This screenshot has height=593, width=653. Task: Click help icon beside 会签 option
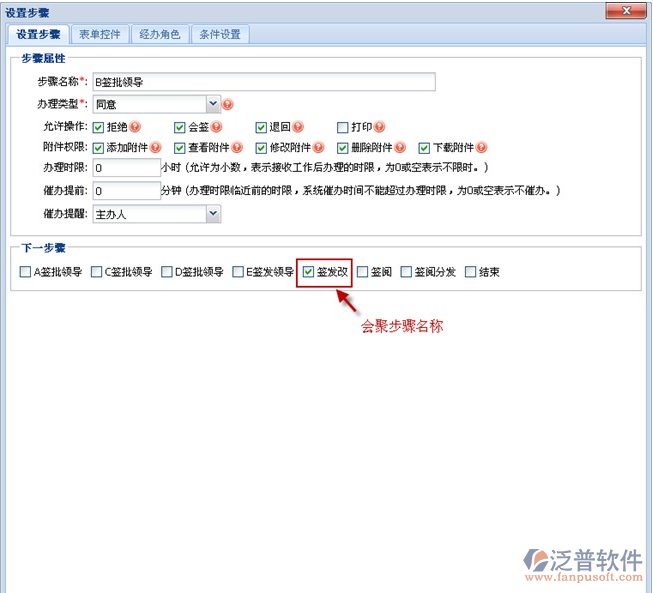218,127
